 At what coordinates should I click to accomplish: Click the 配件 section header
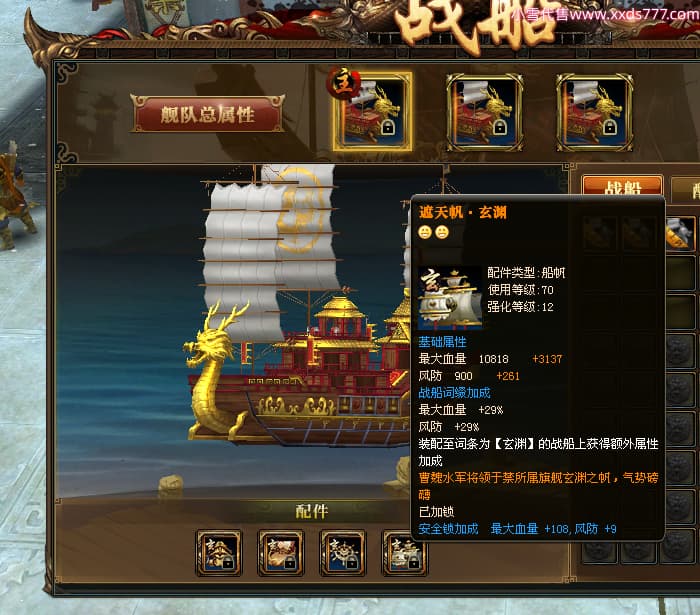pyautogui.click(x=312, y=511)
